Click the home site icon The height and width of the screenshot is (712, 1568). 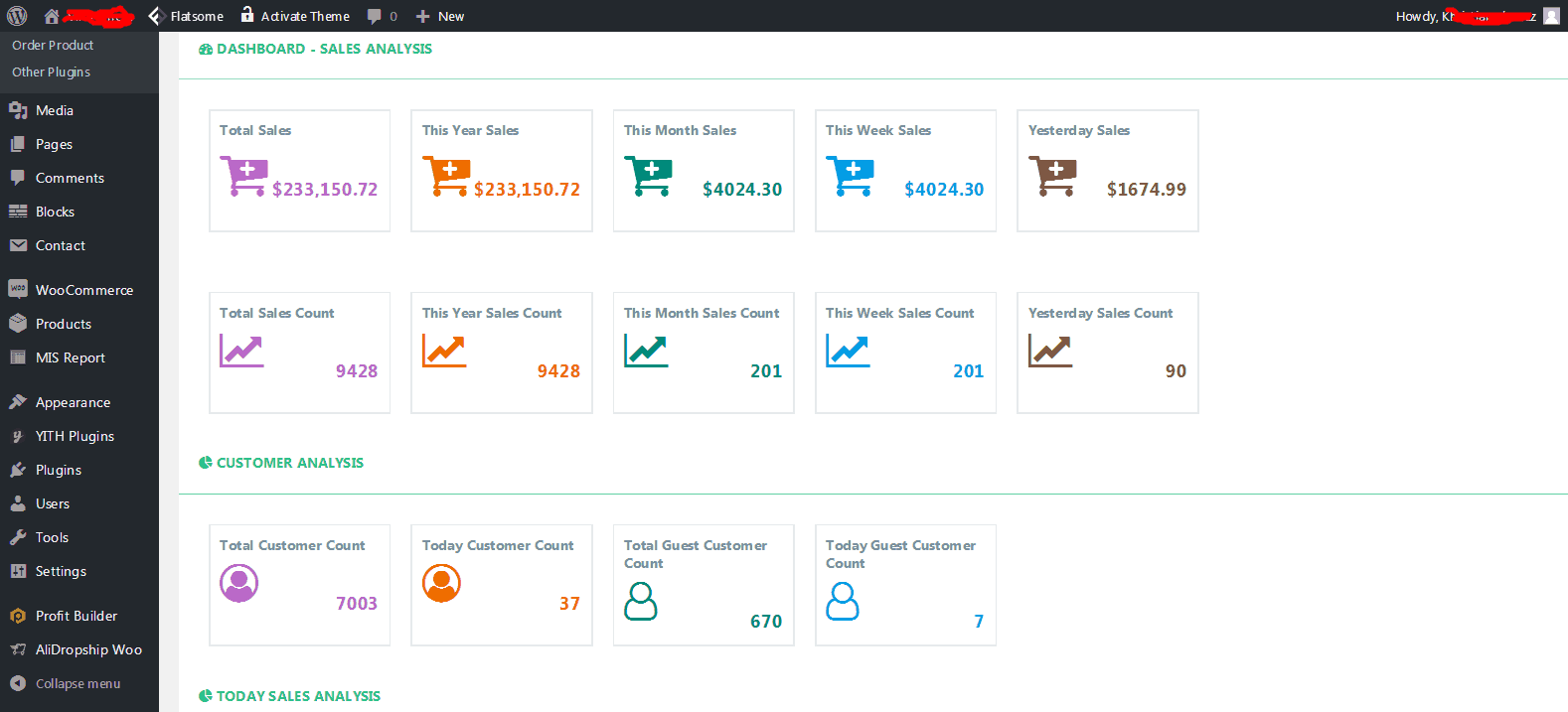coord(52,16)
